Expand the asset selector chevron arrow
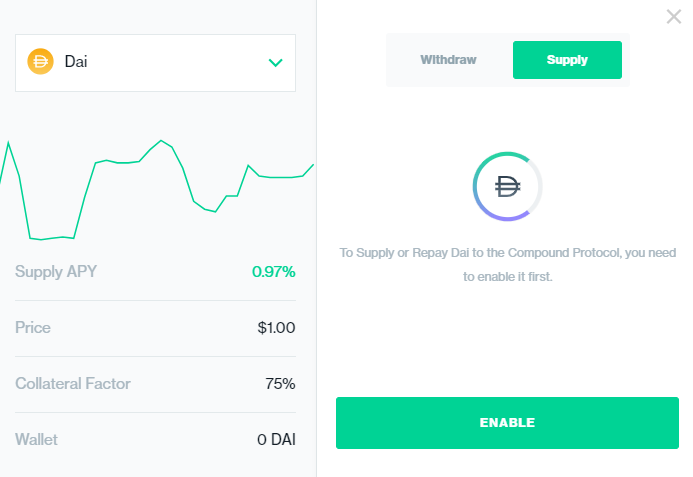This screenshot has height=477, width=693. tap(275, 63)
